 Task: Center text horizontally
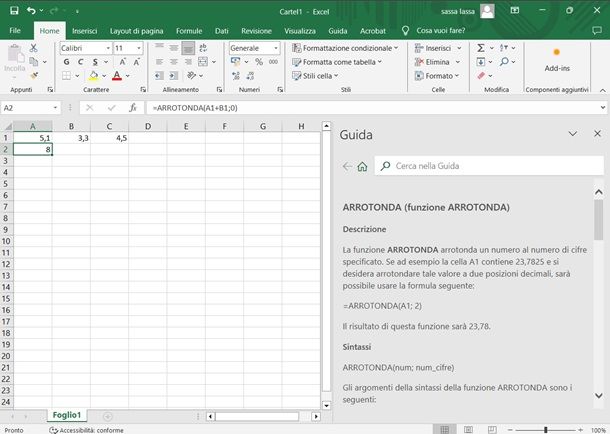[174, 61]
